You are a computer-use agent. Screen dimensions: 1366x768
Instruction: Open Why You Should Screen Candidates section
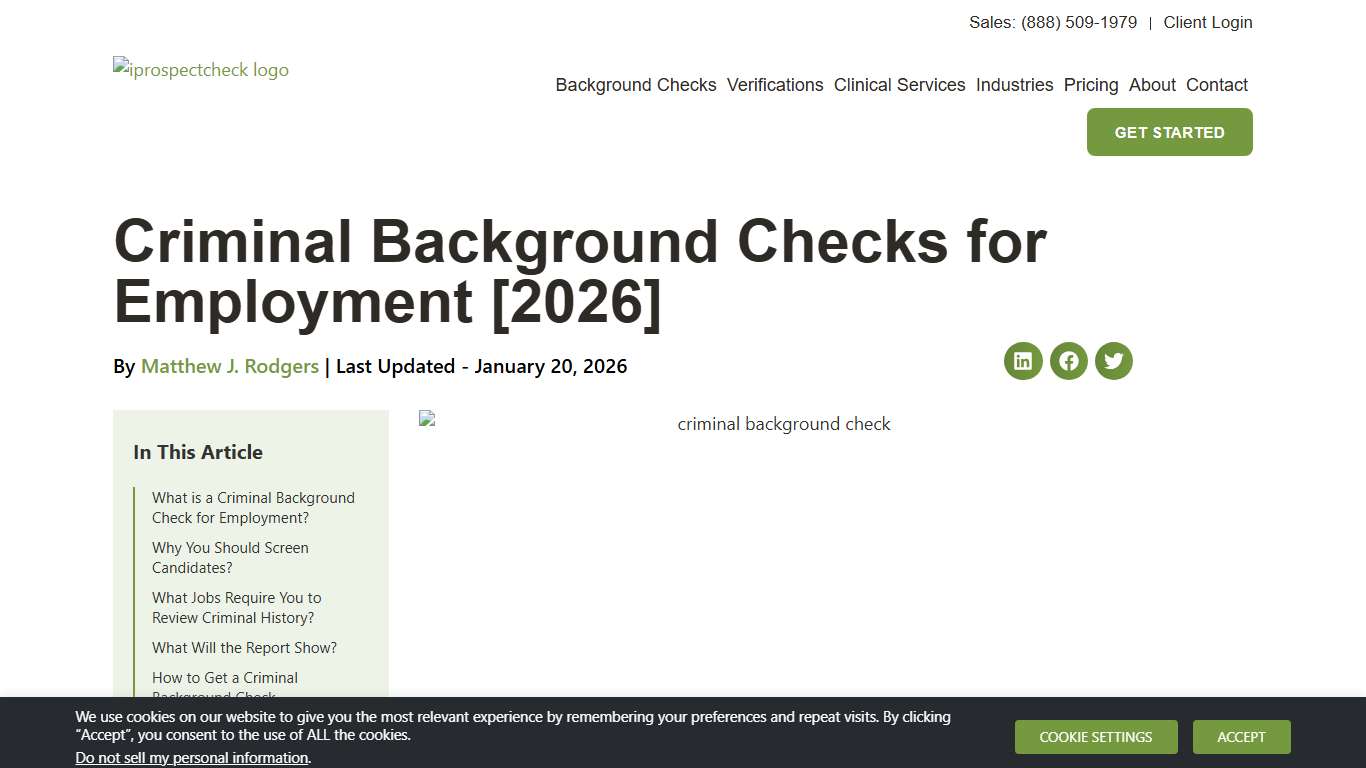click(x=230, y=557)
